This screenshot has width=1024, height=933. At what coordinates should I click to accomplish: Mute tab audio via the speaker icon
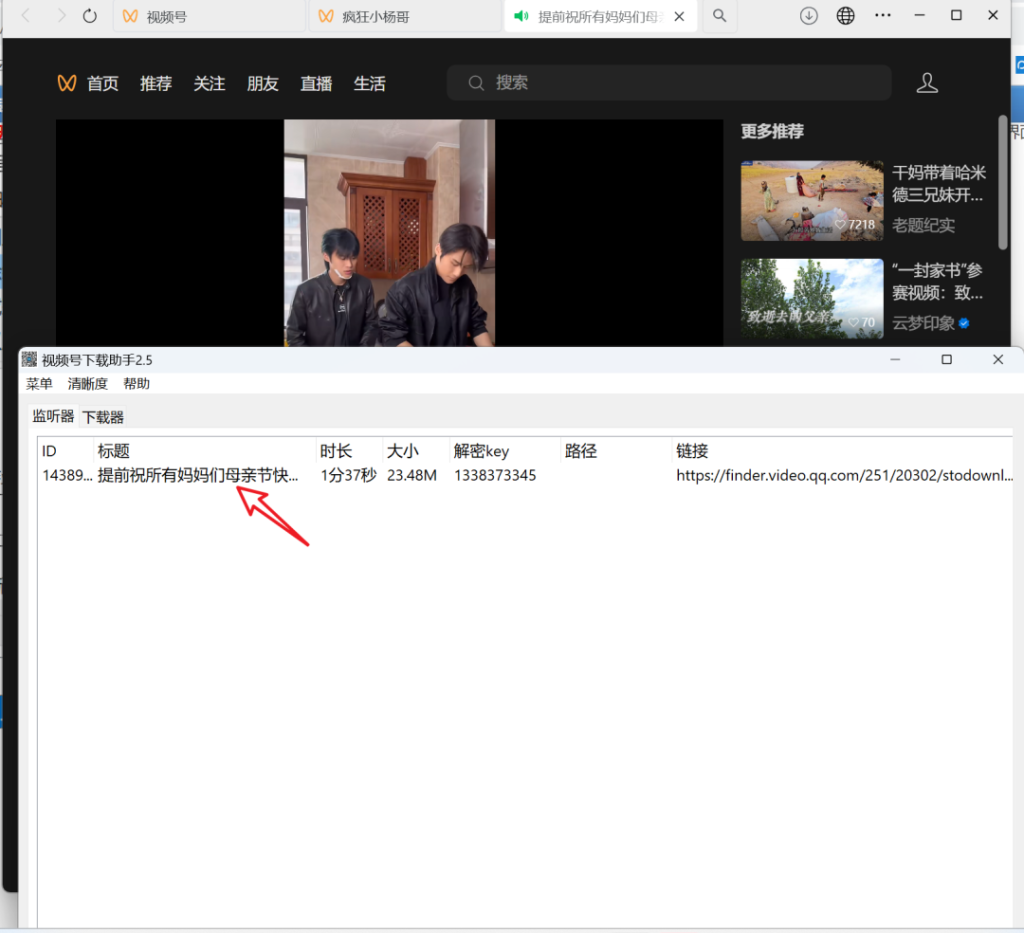pyautogui.click(x=520, y=16)
